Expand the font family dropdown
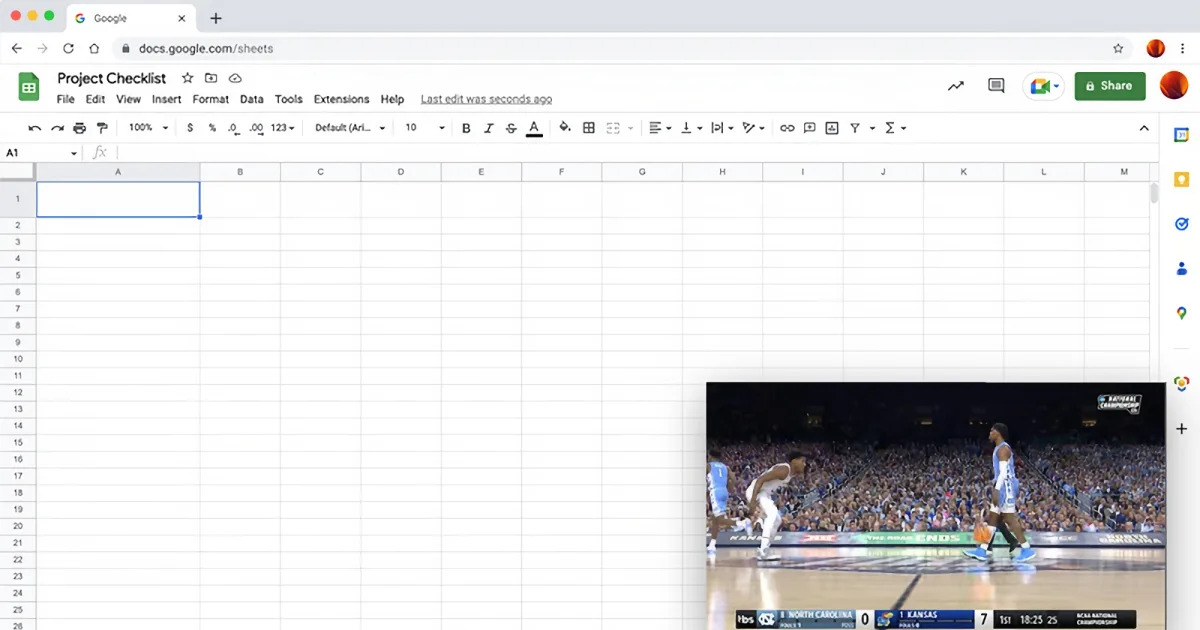 349,128
